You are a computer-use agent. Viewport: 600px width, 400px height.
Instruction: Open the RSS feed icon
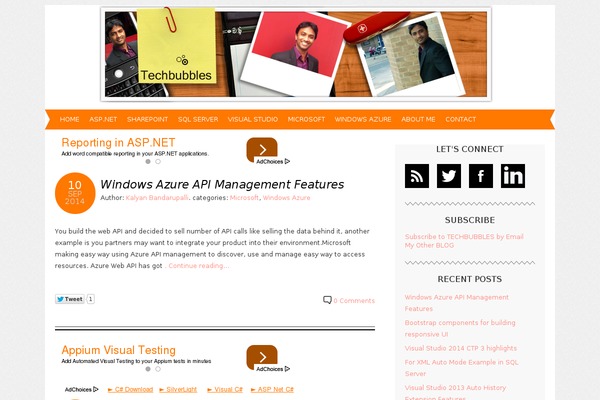417,176
